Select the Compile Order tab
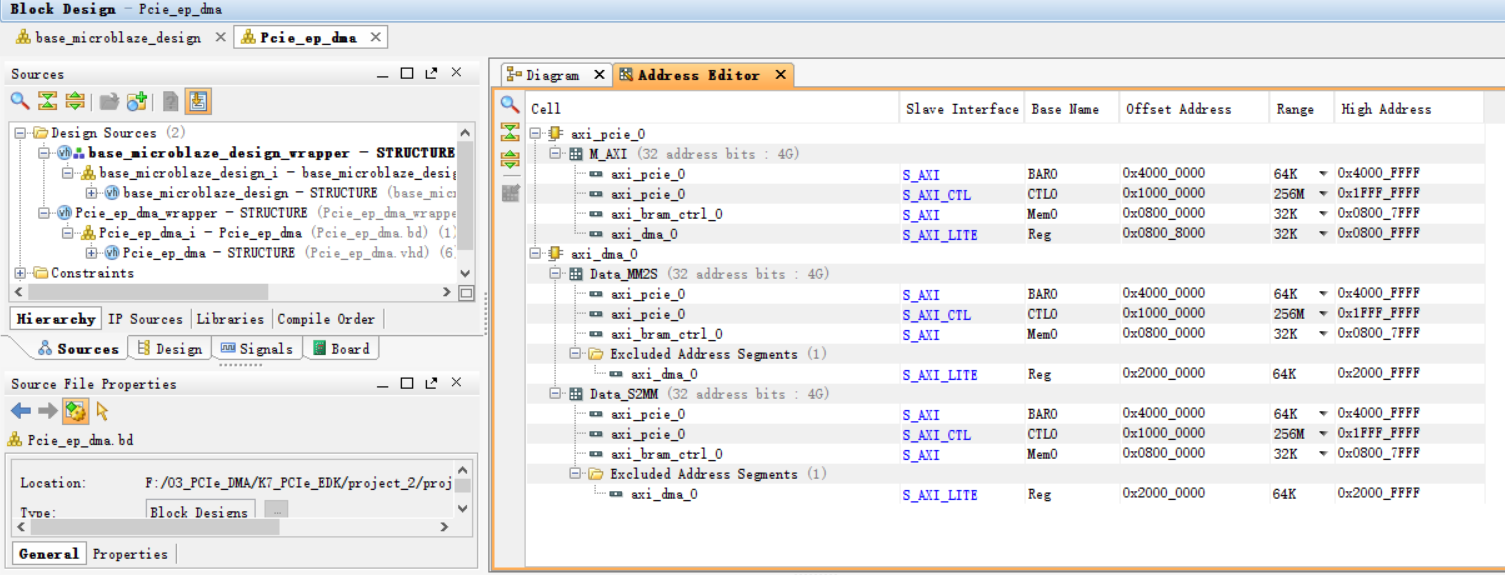The image size is (1505, 575). click(x=326, y=319)
